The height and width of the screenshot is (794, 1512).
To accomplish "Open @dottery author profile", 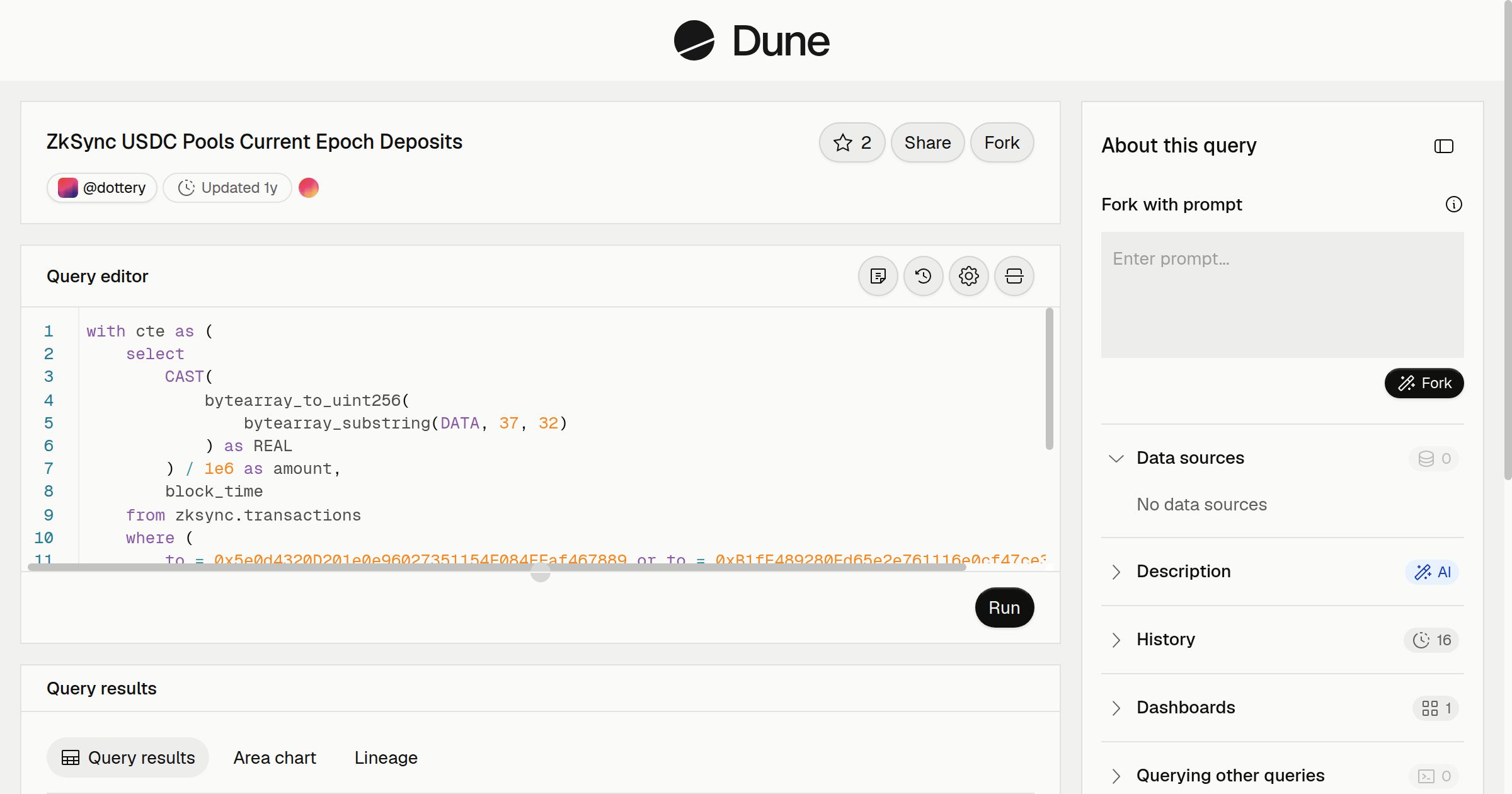I will 101,188.
